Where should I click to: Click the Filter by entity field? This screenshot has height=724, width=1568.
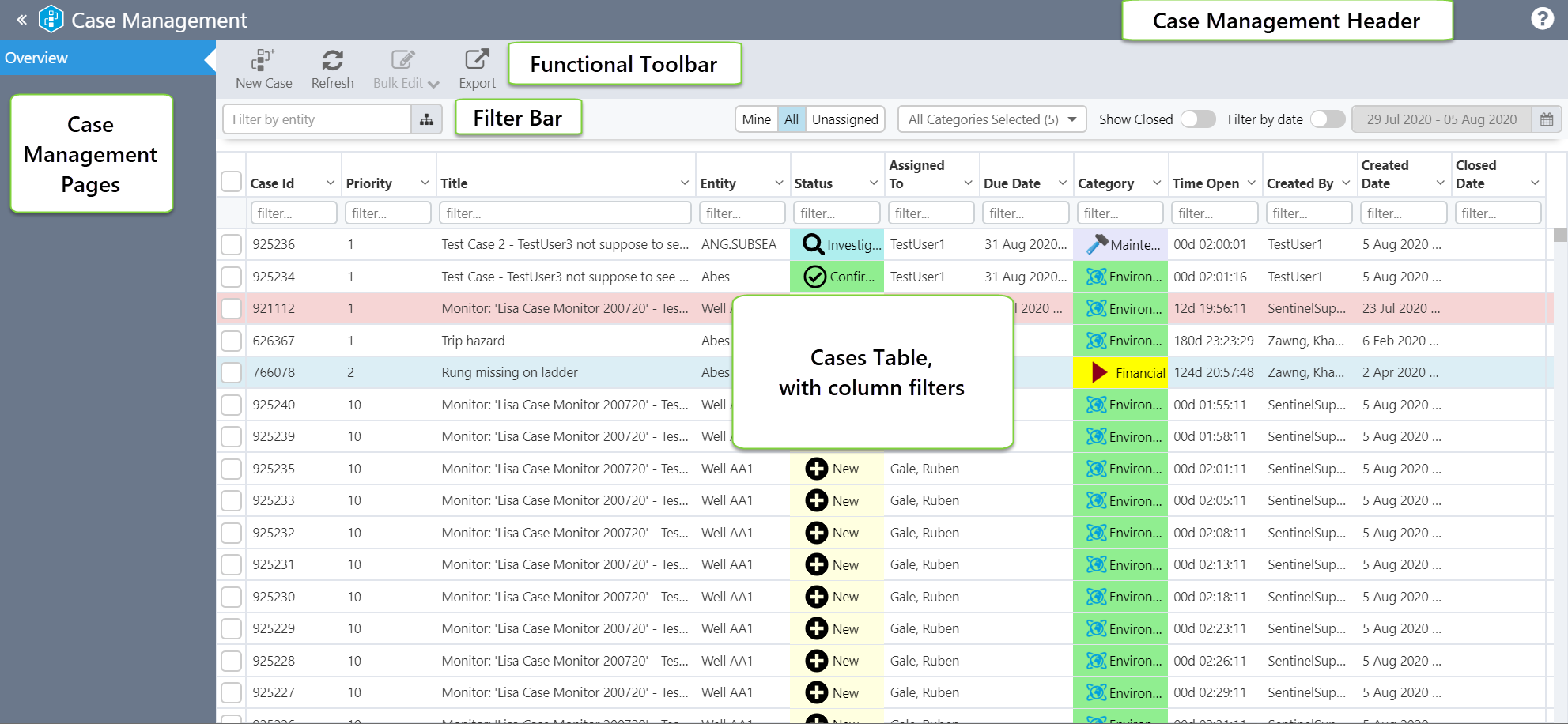click(316, 119)
